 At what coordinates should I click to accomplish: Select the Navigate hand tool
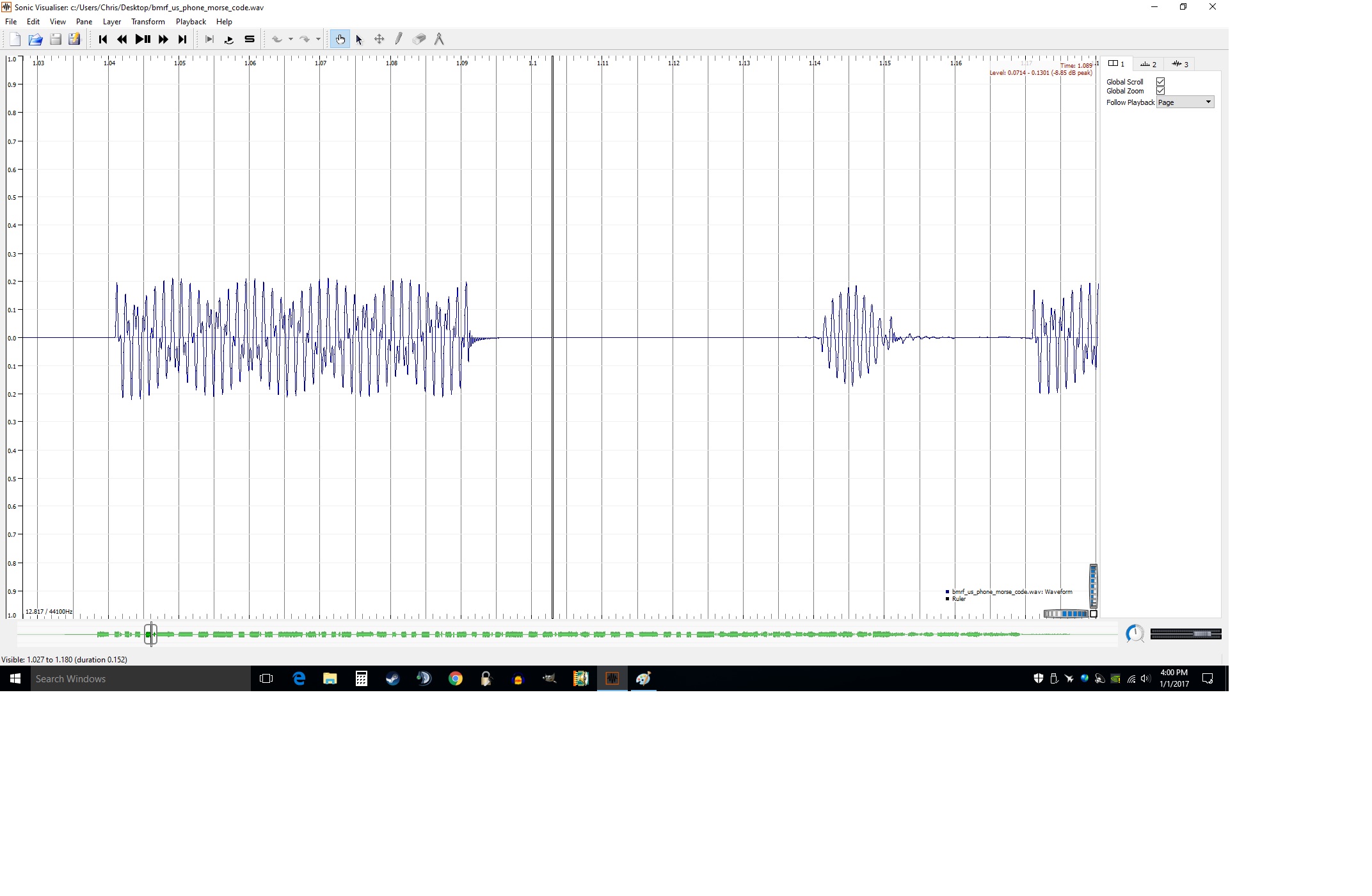click(x=340, y=39)
